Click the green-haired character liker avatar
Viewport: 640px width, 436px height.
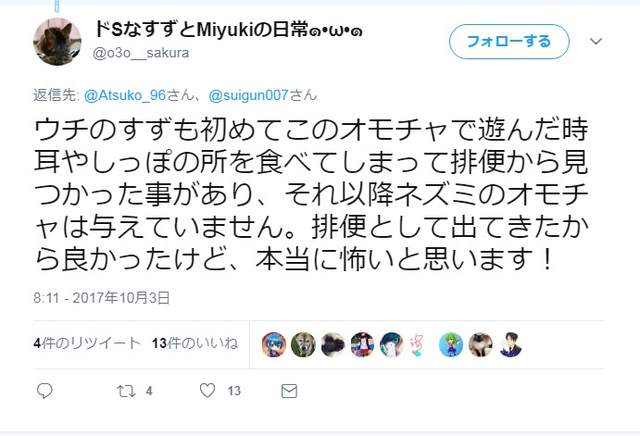[x=451, y=345]
